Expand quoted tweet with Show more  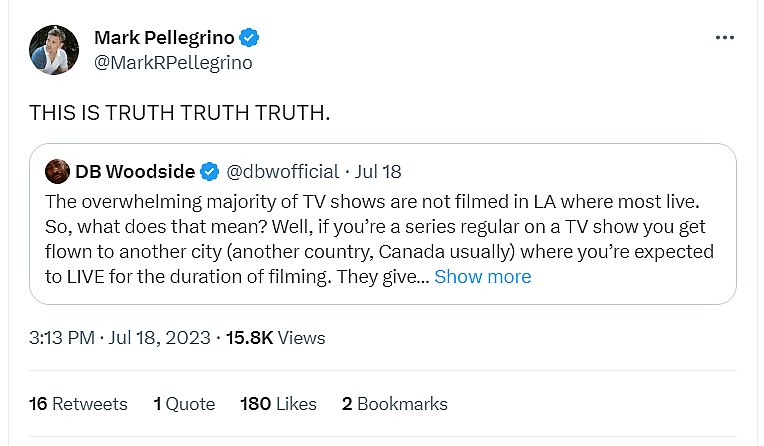(x=482, y=277)
